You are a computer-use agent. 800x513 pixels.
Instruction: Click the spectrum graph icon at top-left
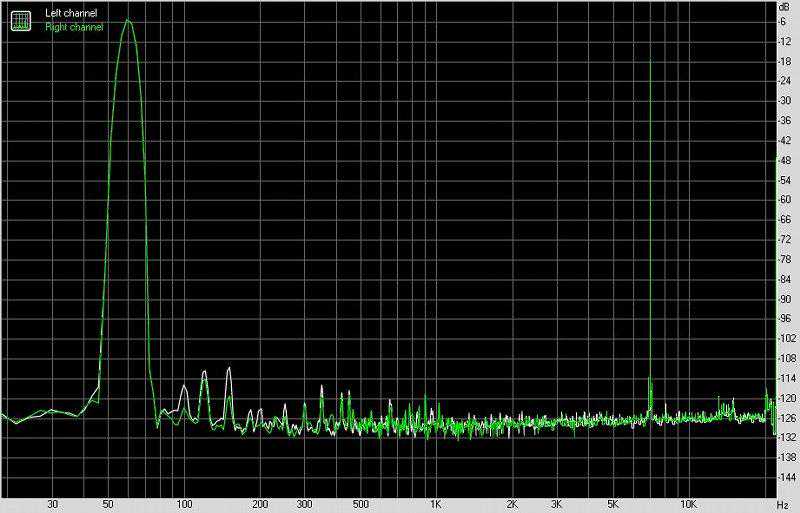coord(19,19)
